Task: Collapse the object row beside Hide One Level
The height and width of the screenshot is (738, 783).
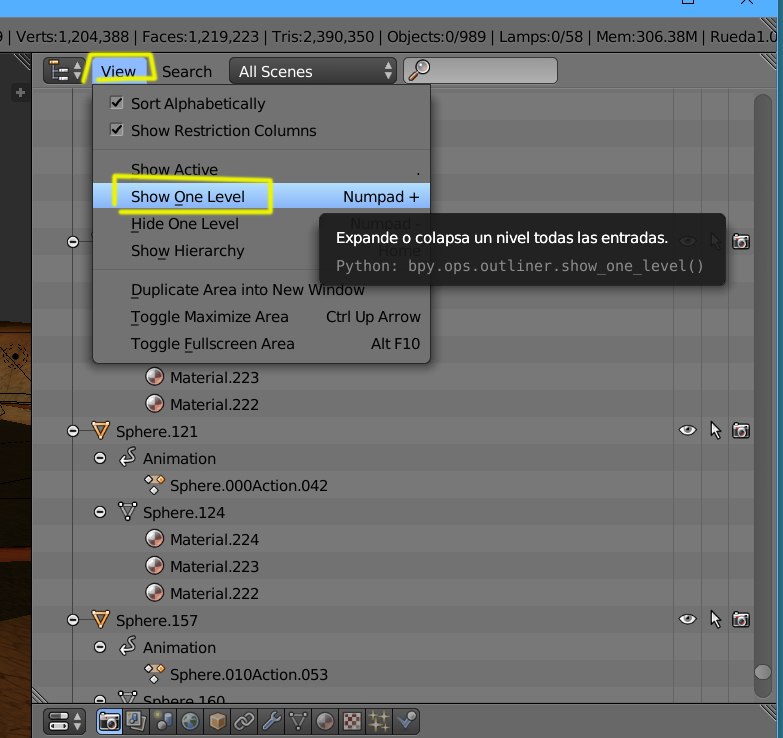Action: 73,242
